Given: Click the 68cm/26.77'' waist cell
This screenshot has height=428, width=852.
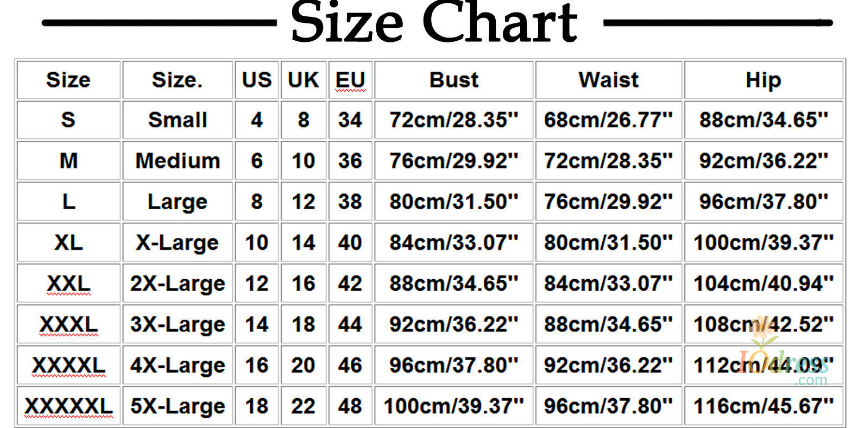Looking at the screenshot, I should (x=609, y=121).
